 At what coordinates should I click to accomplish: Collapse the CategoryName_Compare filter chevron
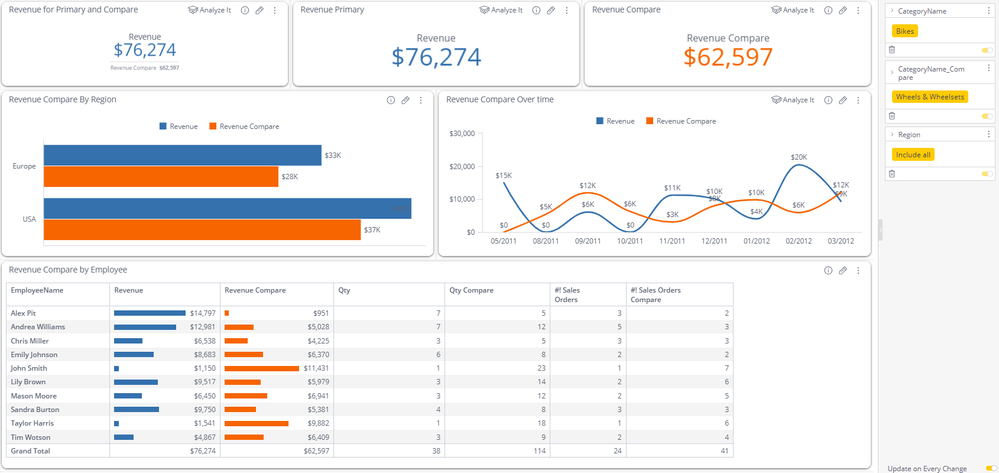coord(891,72)
